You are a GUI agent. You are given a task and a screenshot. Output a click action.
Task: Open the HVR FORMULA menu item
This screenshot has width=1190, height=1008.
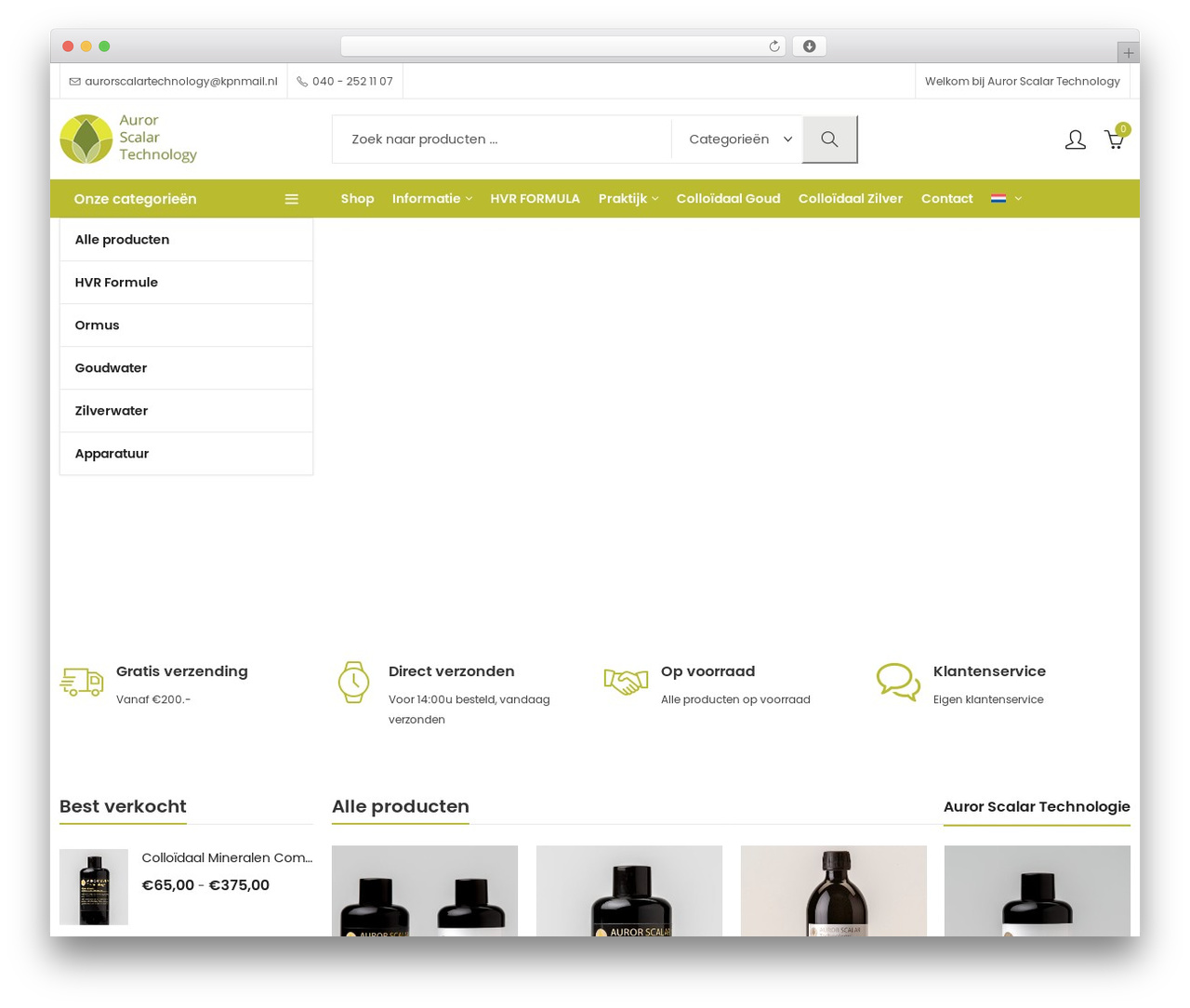click(x=535, y=199)
